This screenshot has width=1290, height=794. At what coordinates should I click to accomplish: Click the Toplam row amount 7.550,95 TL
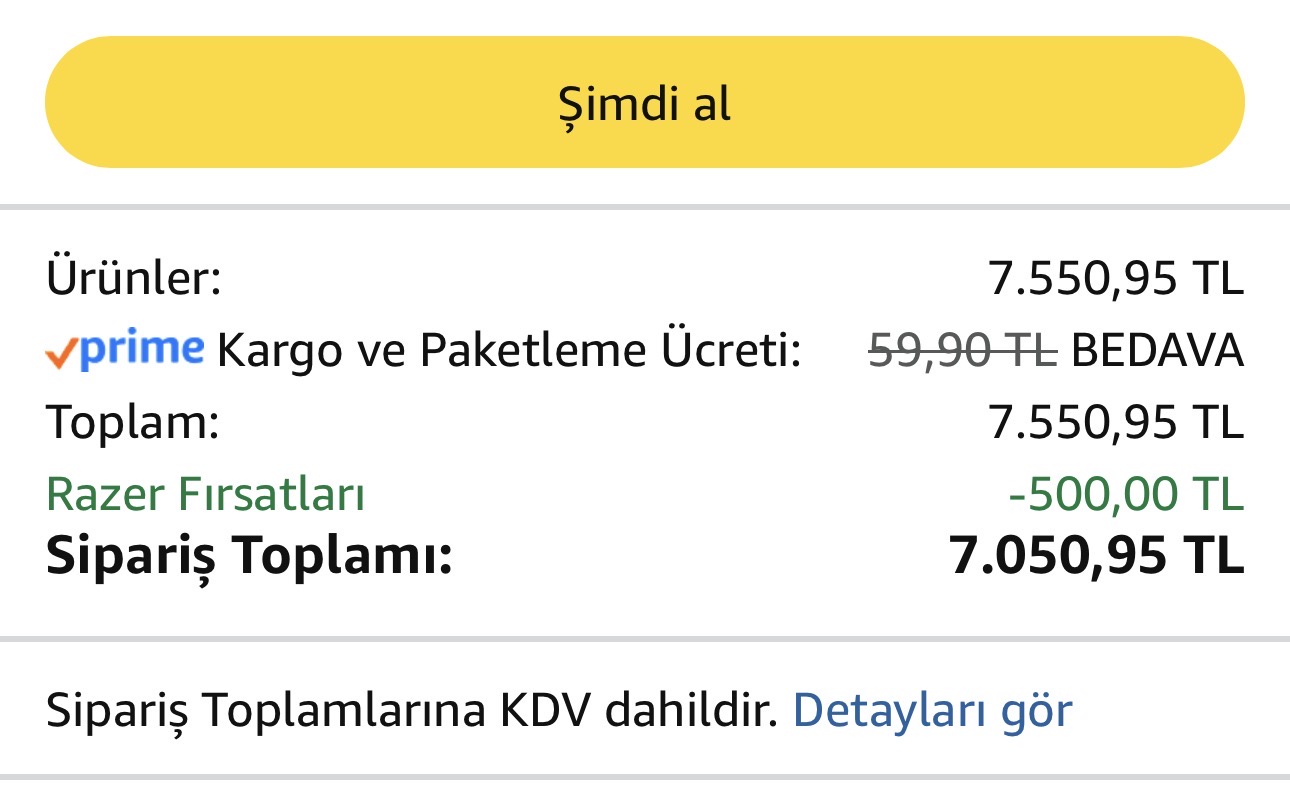[1115, 423]
